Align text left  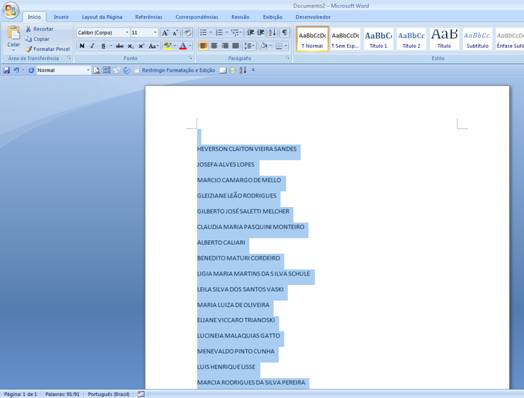coord(203,45)
